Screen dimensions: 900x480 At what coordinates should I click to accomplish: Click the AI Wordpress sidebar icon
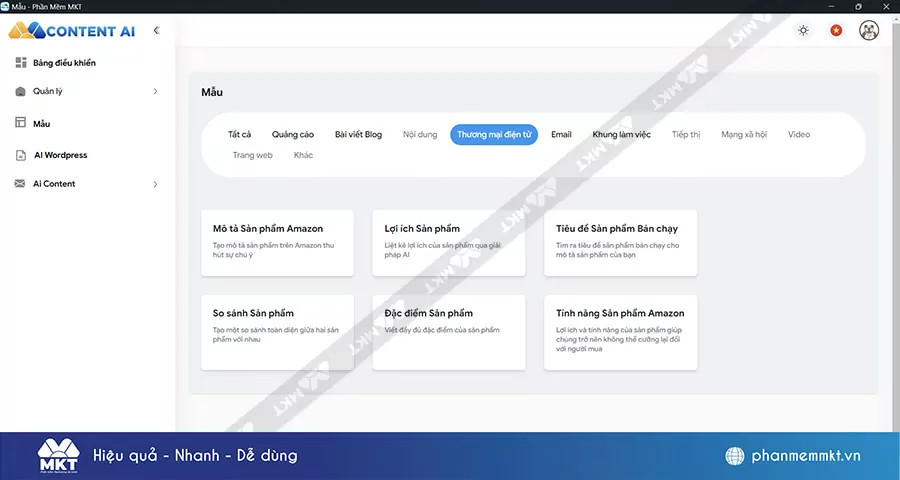[x=21, y=155]
